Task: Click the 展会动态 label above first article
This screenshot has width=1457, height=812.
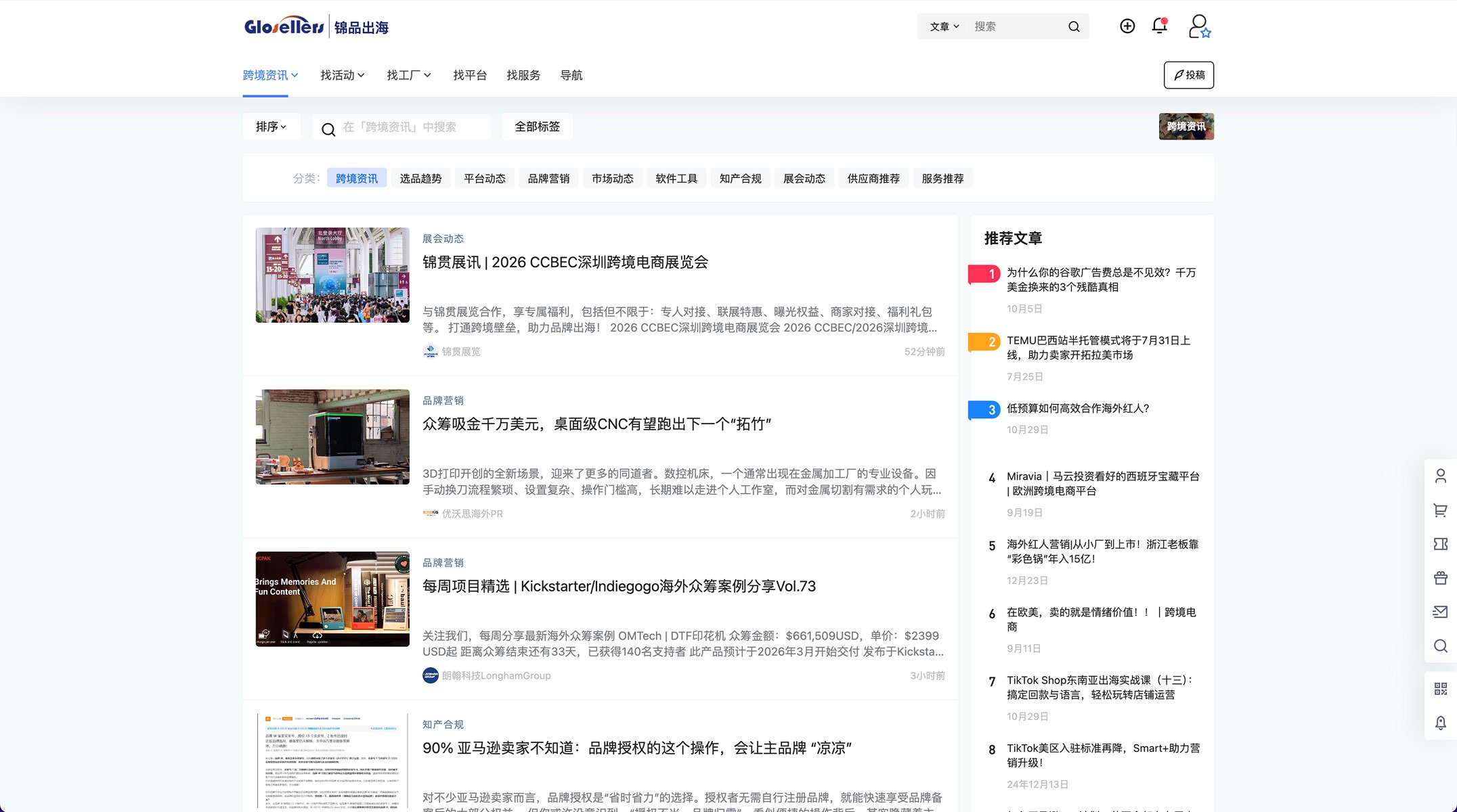Action: click(443, 239)
